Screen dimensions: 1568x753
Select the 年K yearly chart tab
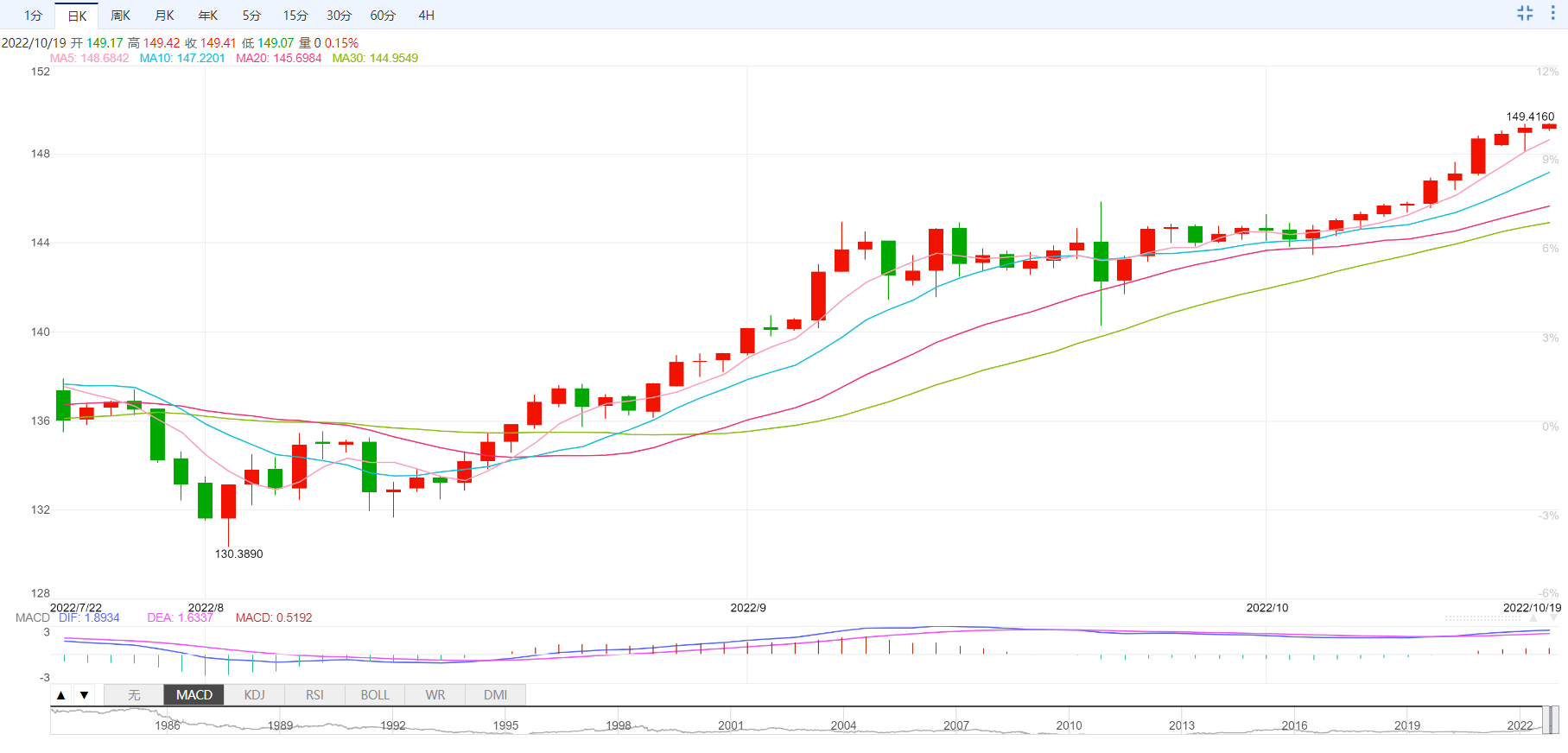click(x=208, y=16)
